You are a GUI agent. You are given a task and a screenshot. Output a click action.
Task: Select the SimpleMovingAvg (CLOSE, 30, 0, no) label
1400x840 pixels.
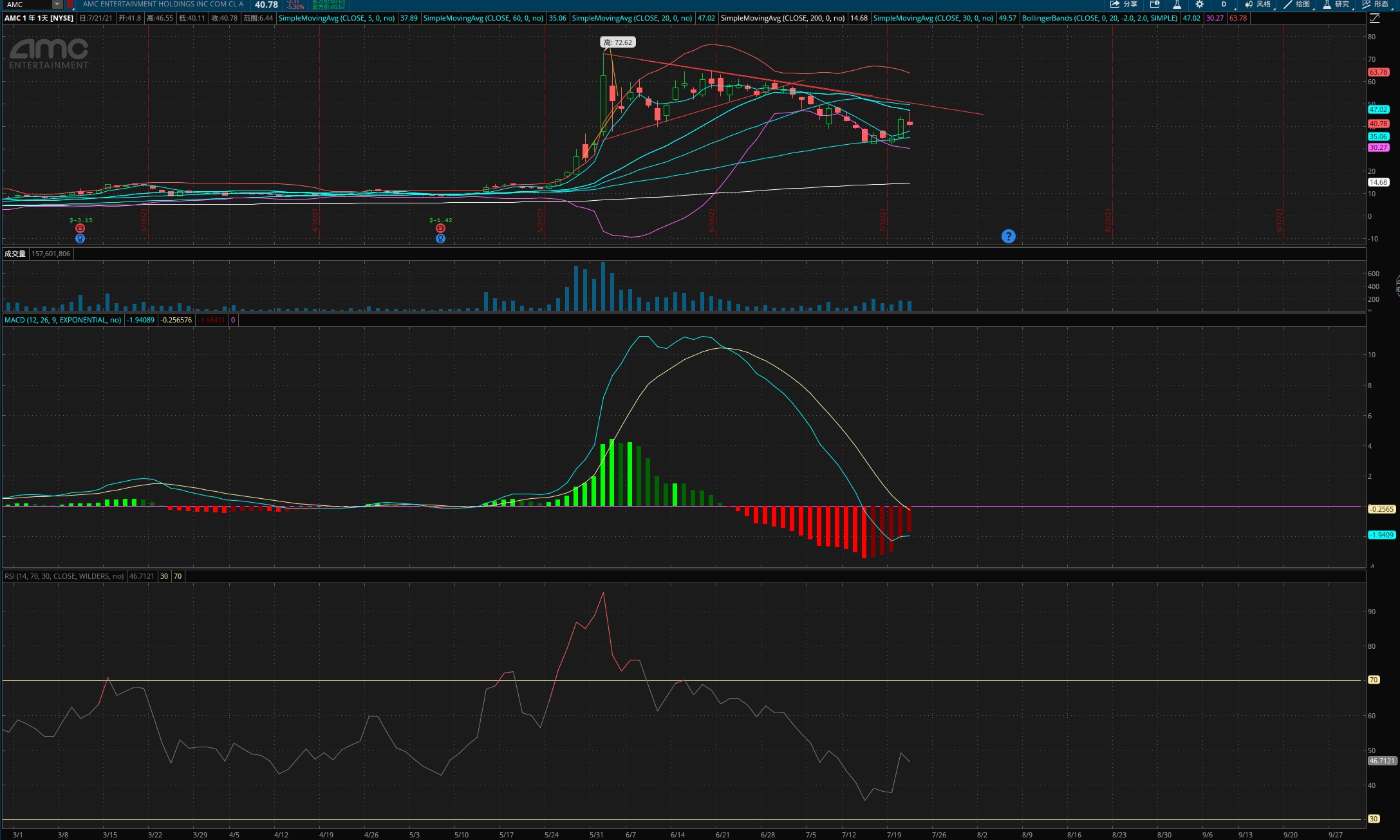pyautogui.click(x=933, y=18)
